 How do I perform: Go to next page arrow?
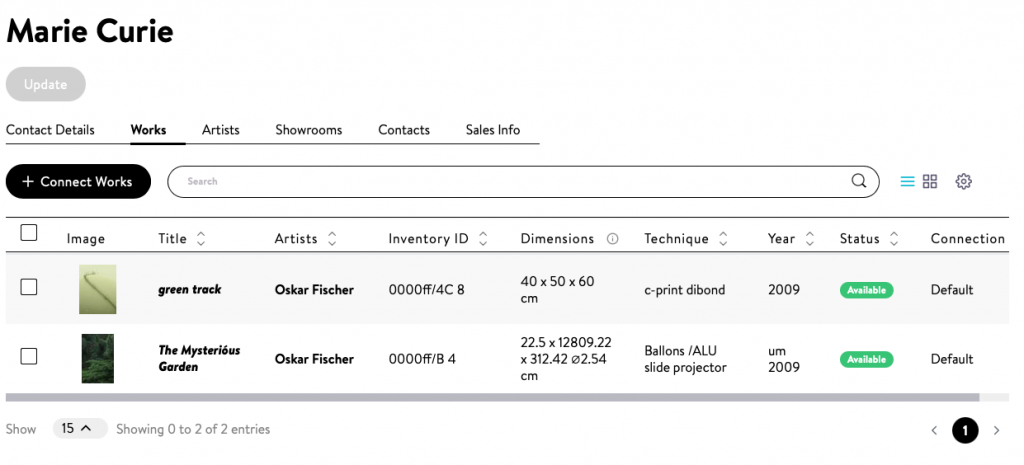(996, 431)
